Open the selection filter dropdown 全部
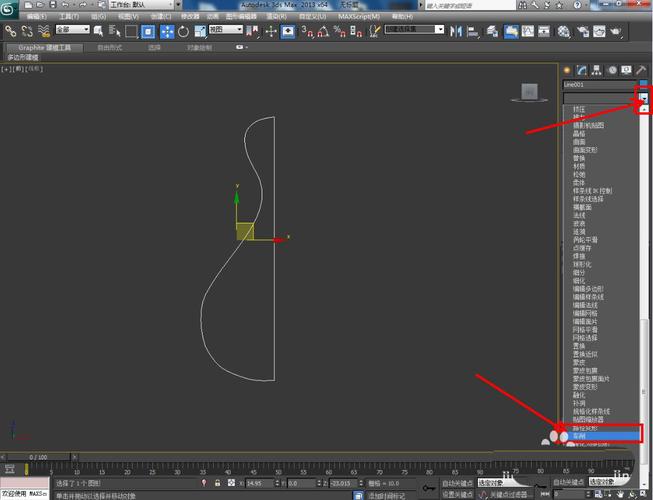Image resolution: width=653 pixels, height=500 pixels. click(72, 29)
